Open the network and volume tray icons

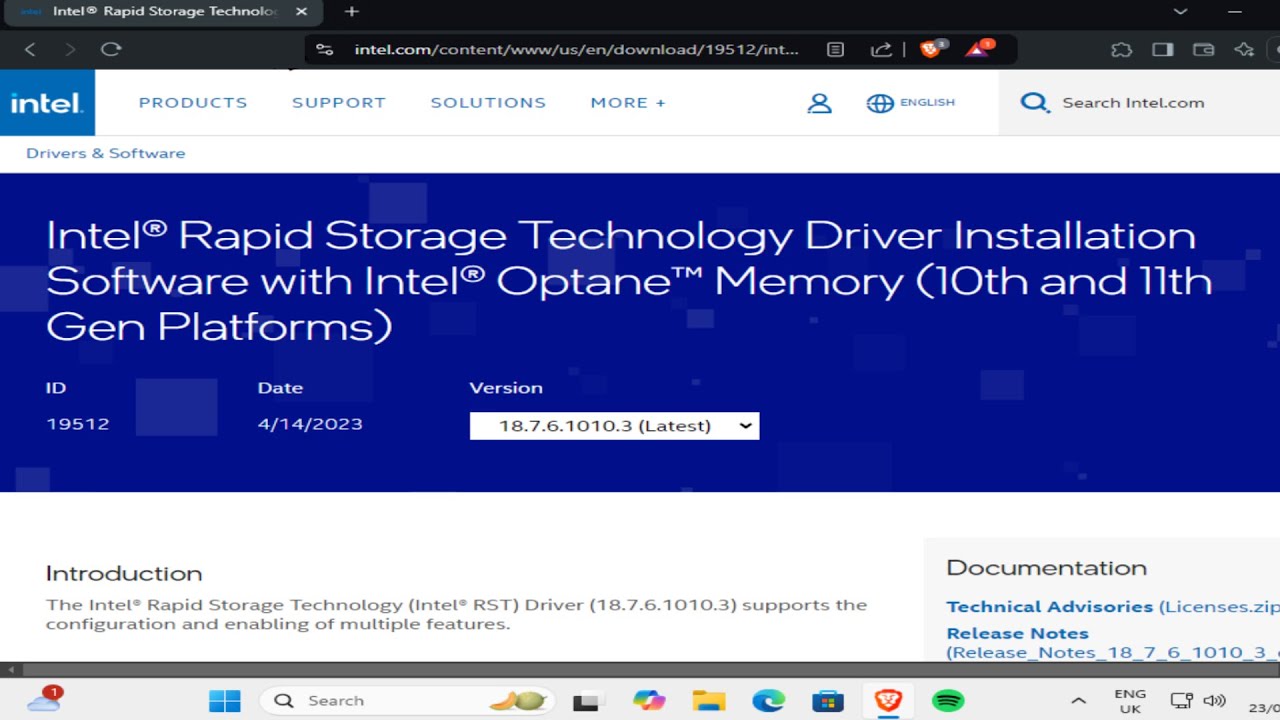coord(1198,701)
